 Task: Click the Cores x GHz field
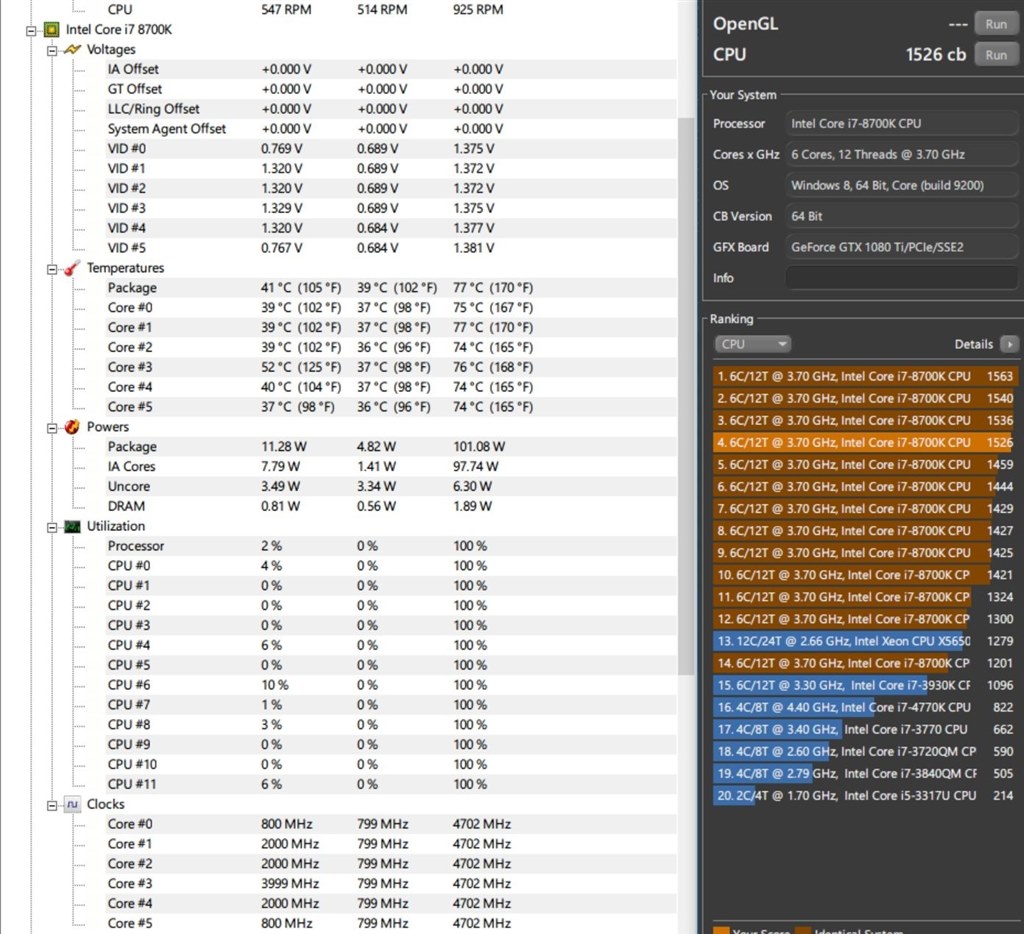[x=901, y=155]
